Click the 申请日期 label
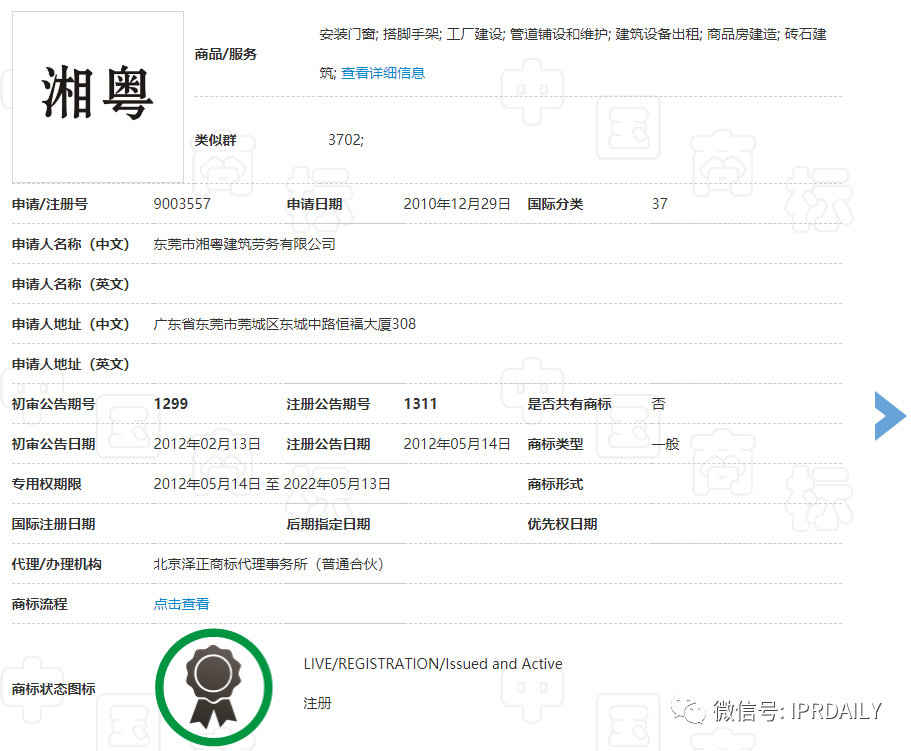 click(x=314, y=204)
